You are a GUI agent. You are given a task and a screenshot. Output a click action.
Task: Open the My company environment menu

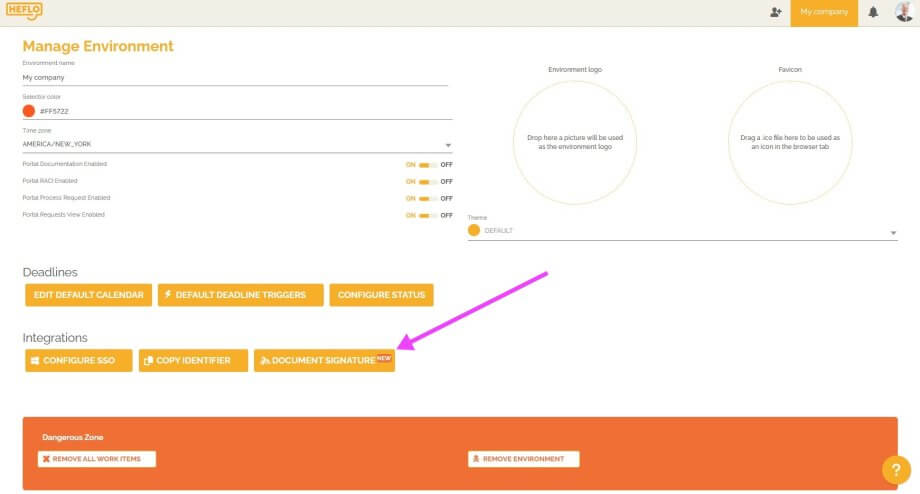pos(824,12)
